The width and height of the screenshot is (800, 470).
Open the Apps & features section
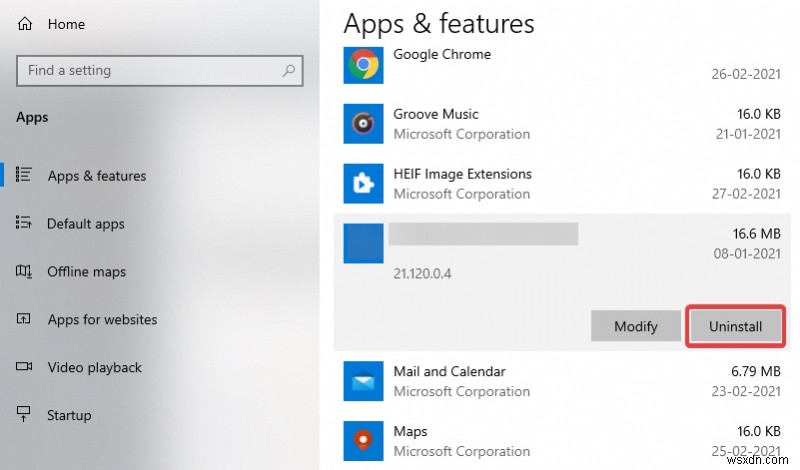pos(97,176)
